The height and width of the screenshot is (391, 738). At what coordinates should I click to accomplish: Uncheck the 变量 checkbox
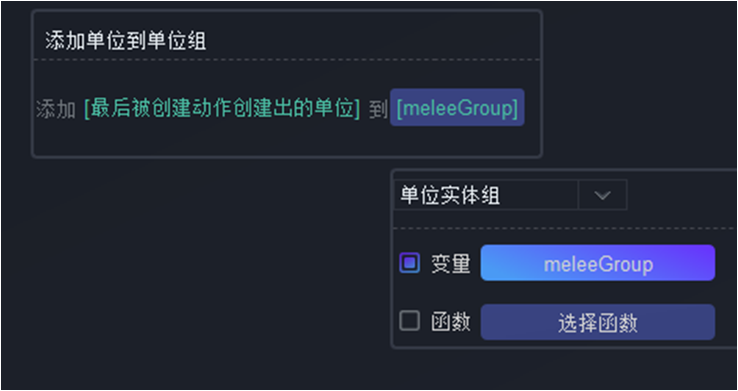click(x=409, y=263)
